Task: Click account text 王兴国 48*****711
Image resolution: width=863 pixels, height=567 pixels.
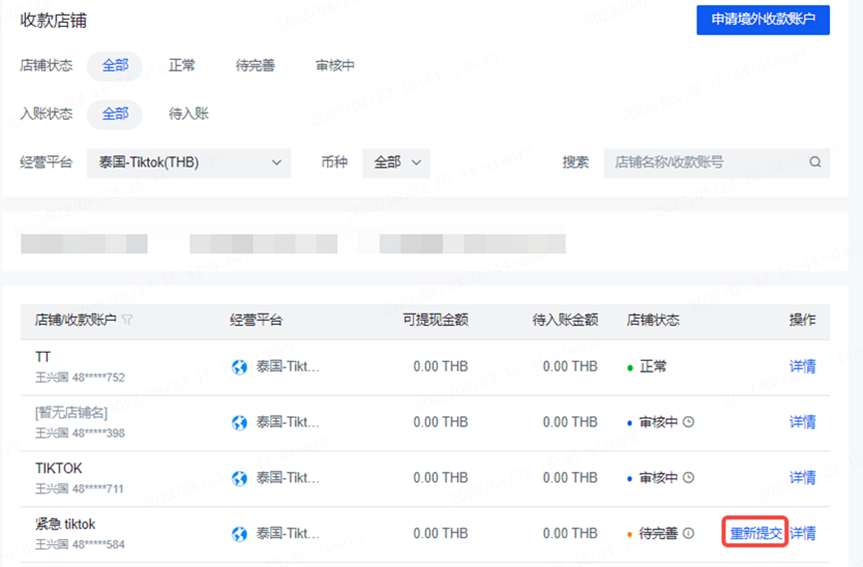Action: (79, 489)
